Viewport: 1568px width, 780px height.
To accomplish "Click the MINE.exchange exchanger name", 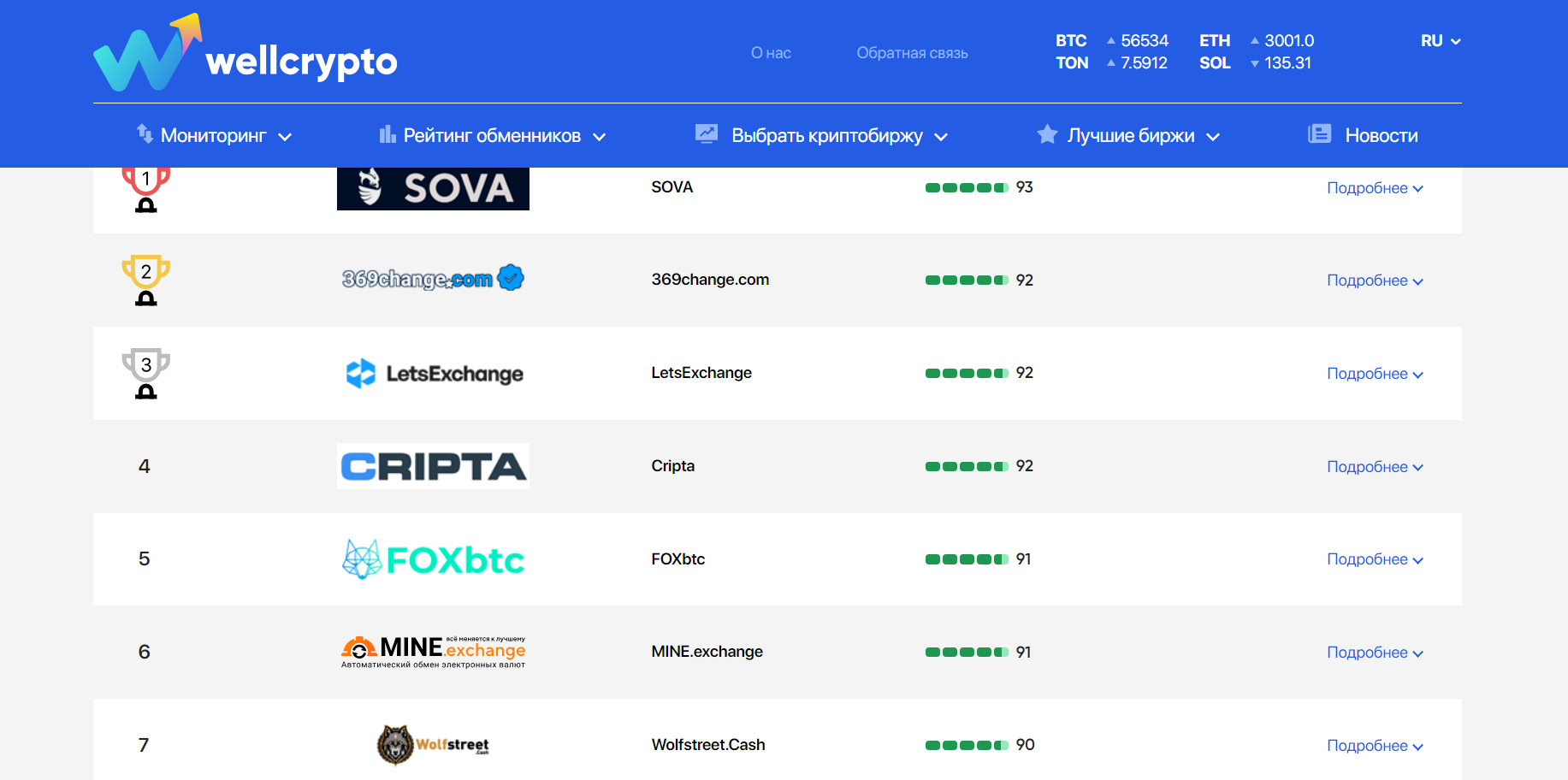I will pos(707,652).
